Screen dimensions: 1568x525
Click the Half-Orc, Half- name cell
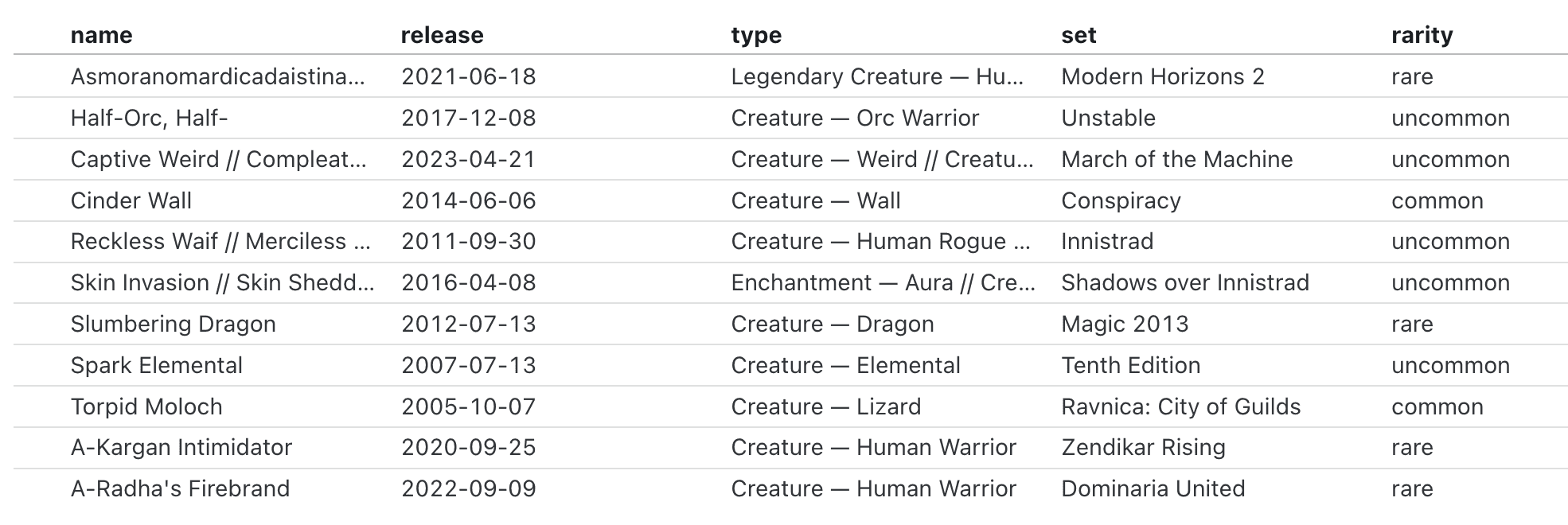click(149, 118)
